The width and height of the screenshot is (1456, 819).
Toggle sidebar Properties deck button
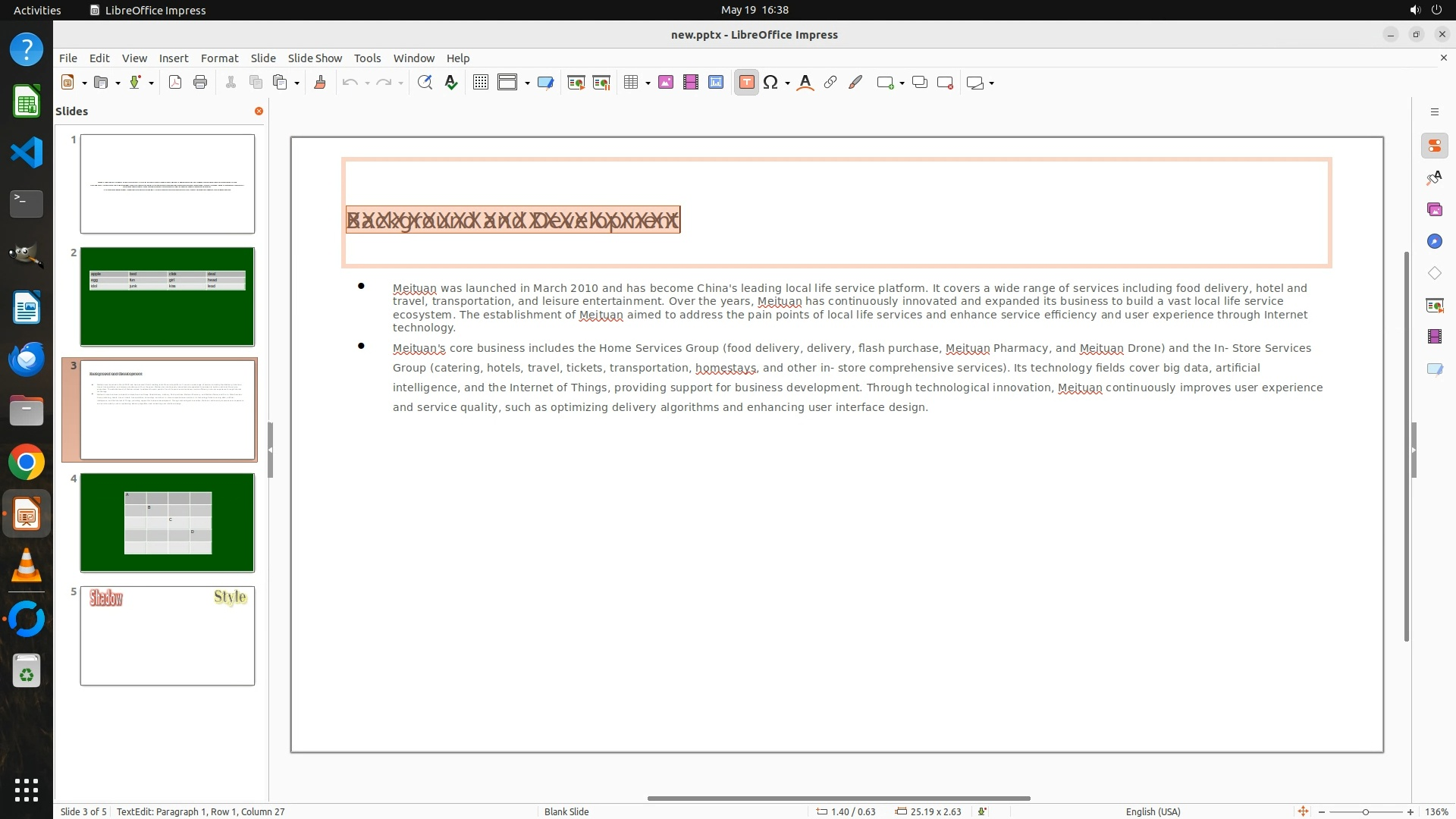pyautogui.click(x=1434, y=146)
